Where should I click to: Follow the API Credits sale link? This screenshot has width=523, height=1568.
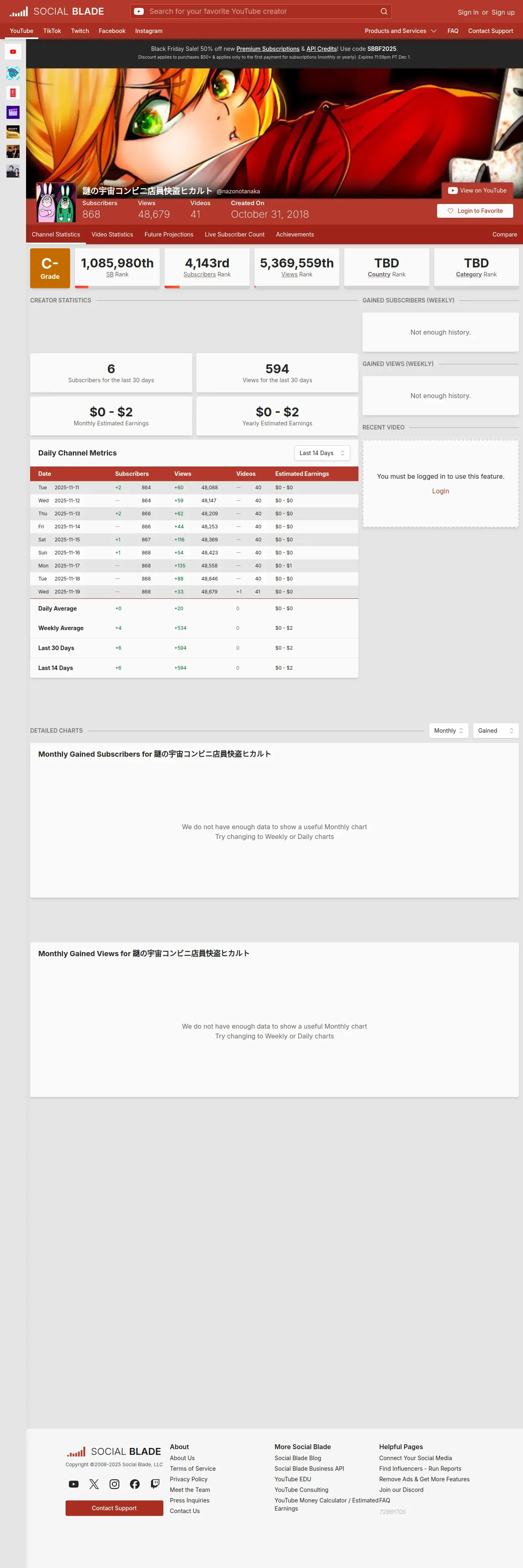click(x=321, y=49)
